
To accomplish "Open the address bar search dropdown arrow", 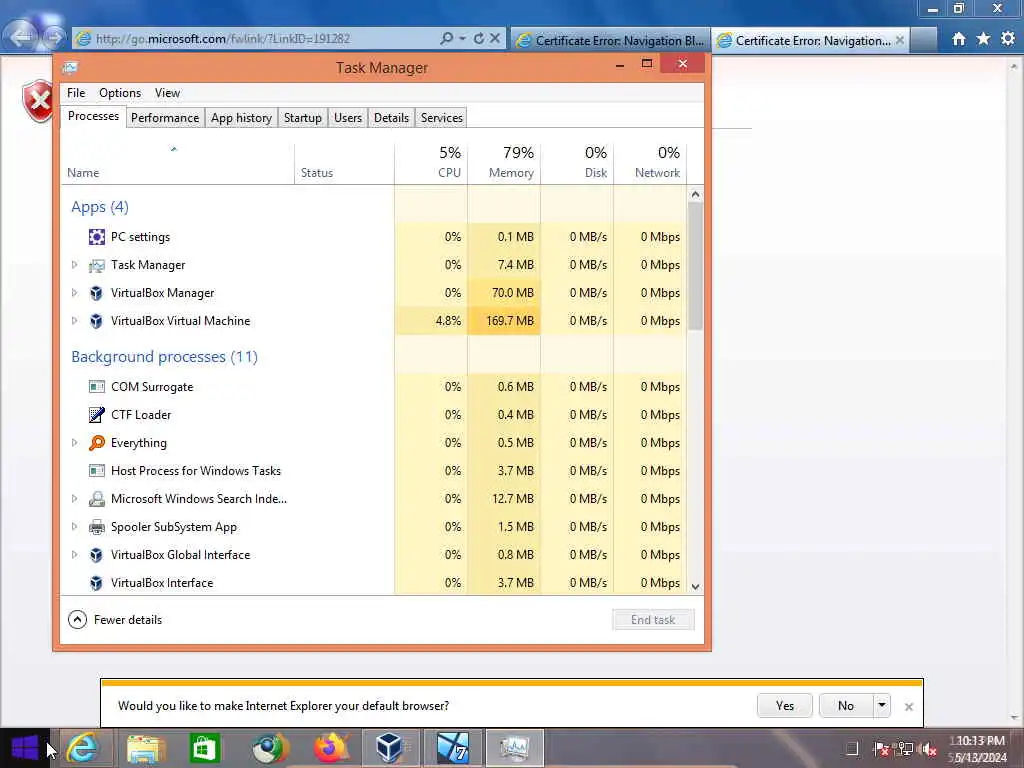I will pos(462,39).
